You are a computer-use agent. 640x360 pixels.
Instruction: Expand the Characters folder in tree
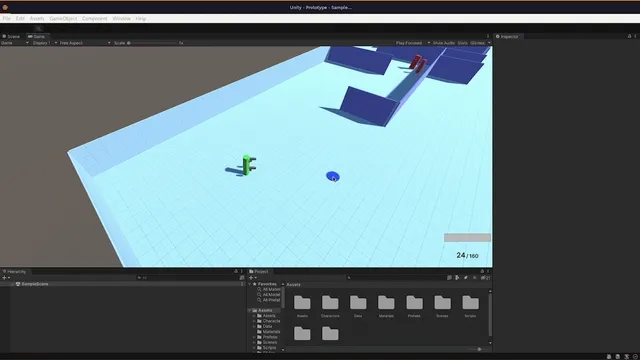254,321
